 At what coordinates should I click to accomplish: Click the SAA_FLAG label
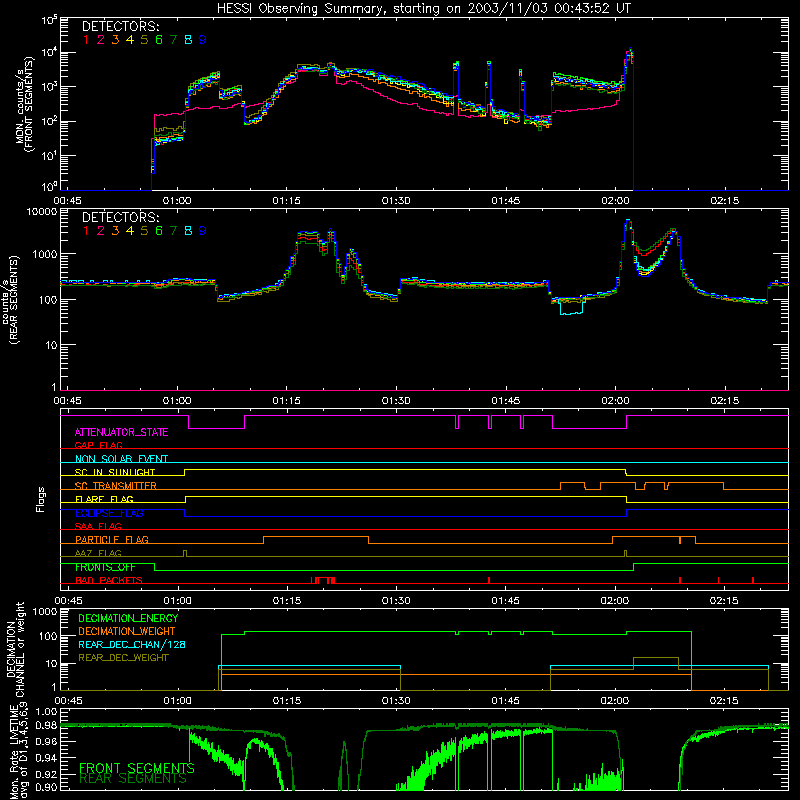pos(98,526)
